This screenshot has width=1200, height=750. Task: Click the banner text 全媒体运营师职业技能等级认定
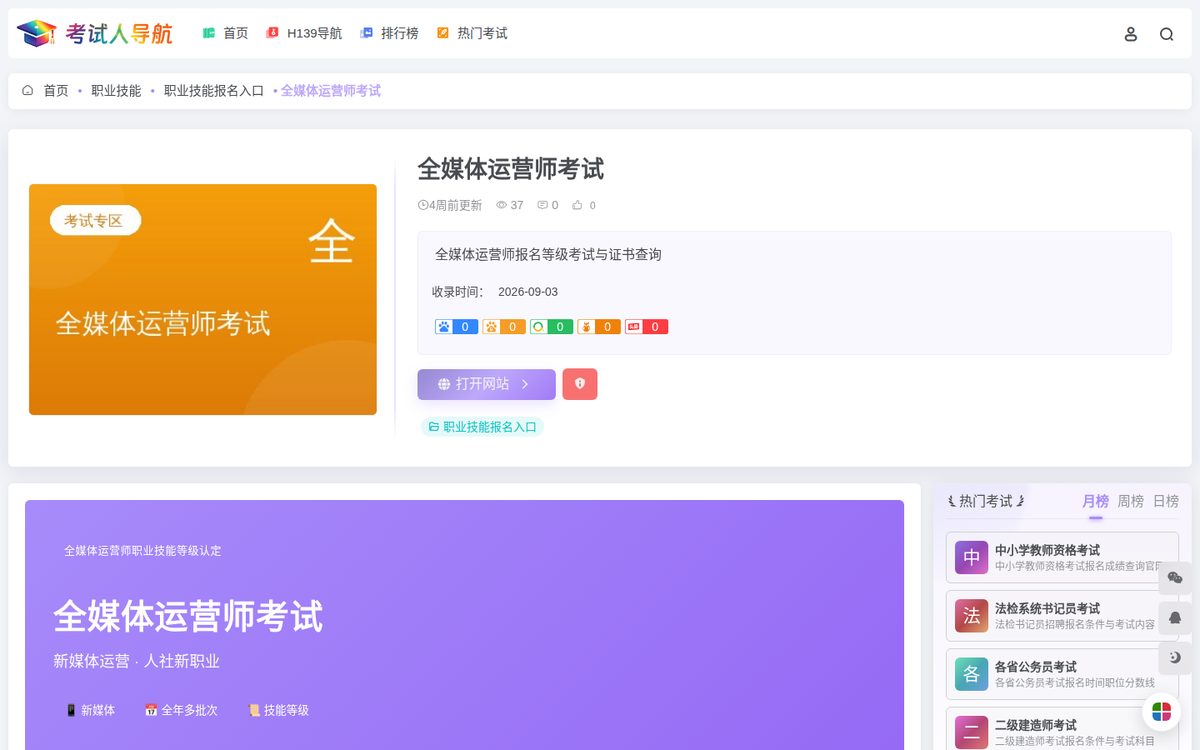click(143, 551)
